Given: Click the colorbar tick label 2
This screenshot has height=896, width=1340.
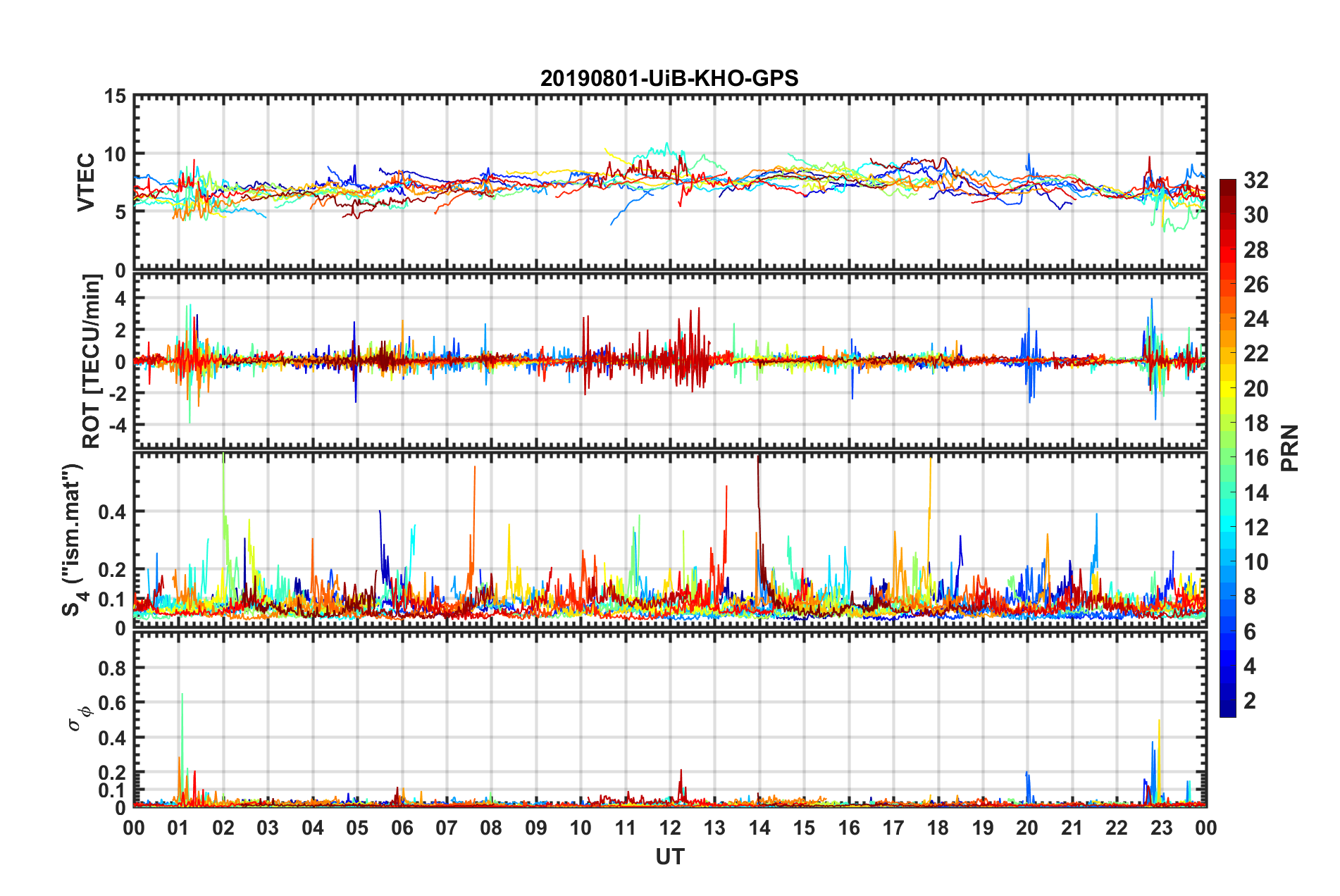Looking at the screenshot, I should pos(1250,700).
